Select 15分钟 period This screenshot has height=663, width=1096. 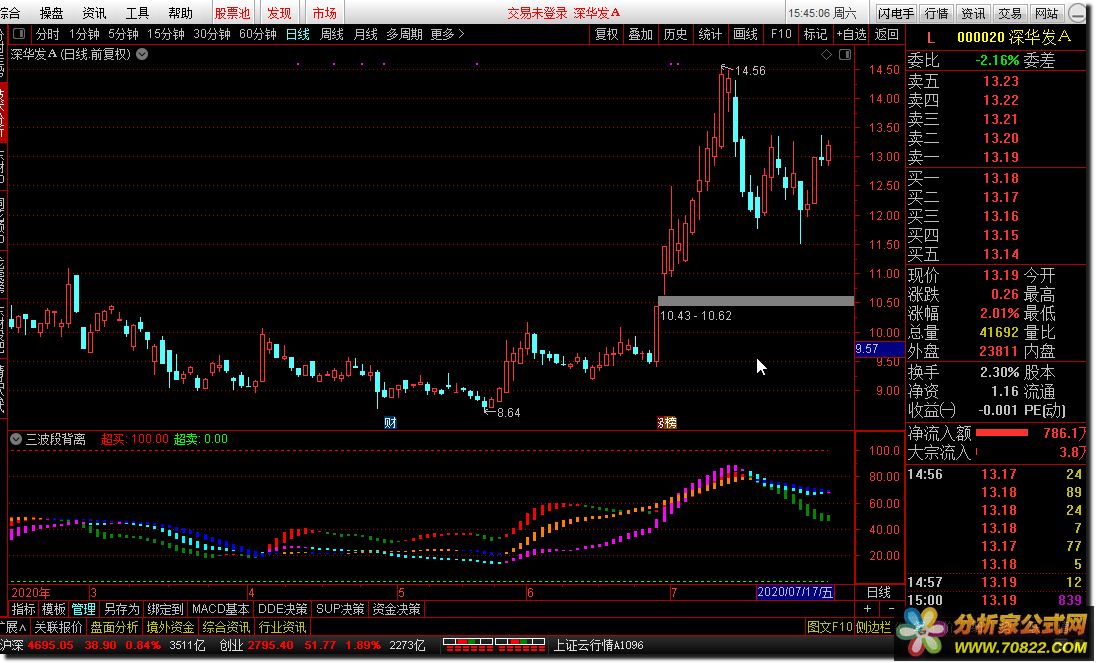[166, 34]
